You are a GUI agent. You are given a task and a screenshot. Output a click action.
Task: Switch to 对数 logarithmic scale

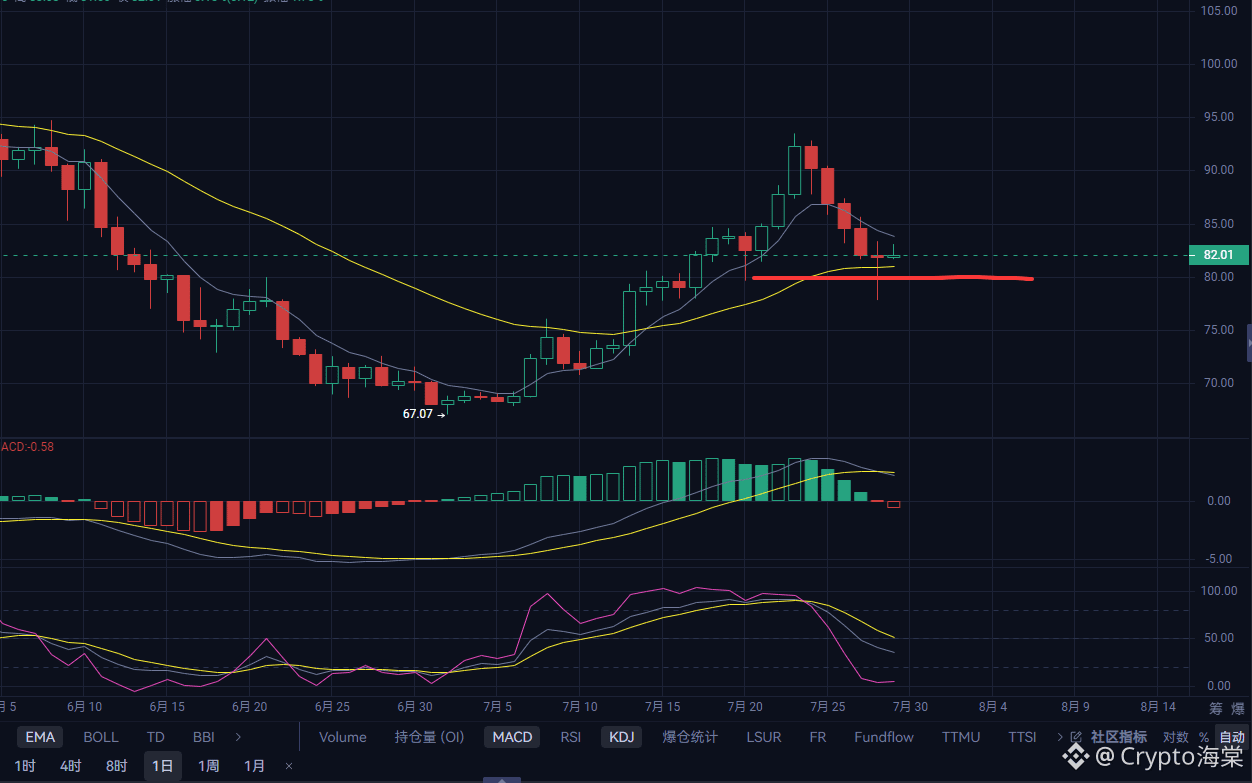tap(1176, 737)
